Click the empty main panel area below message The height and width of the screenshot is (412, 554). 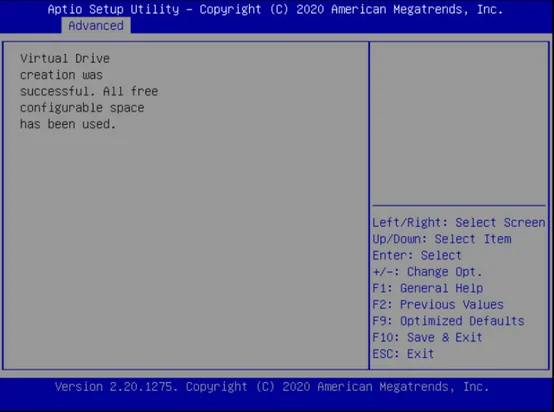tap(185, 247)
